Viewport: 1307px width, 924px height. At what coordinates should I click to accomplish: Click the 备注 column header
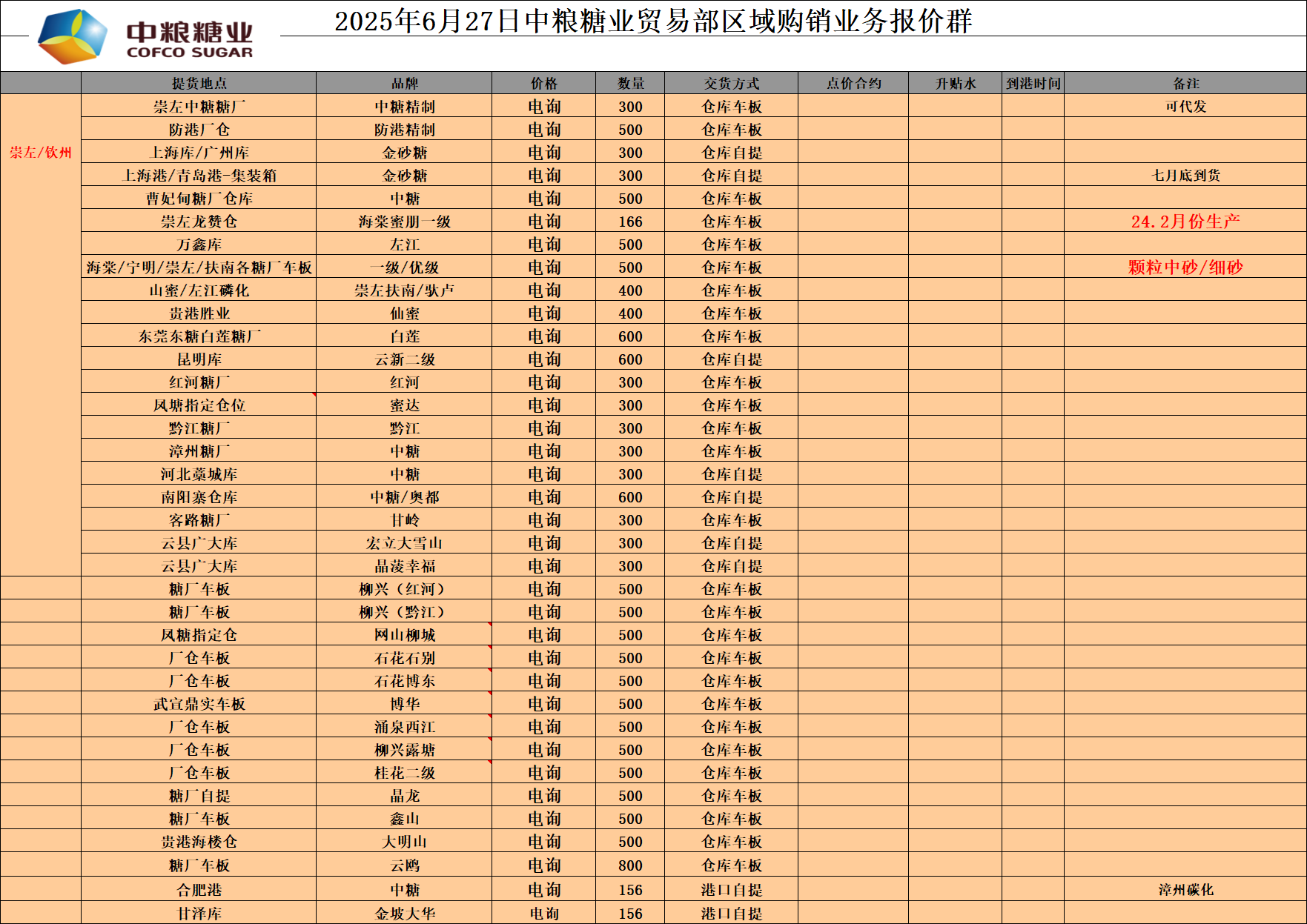click(x=1185, y=83)
